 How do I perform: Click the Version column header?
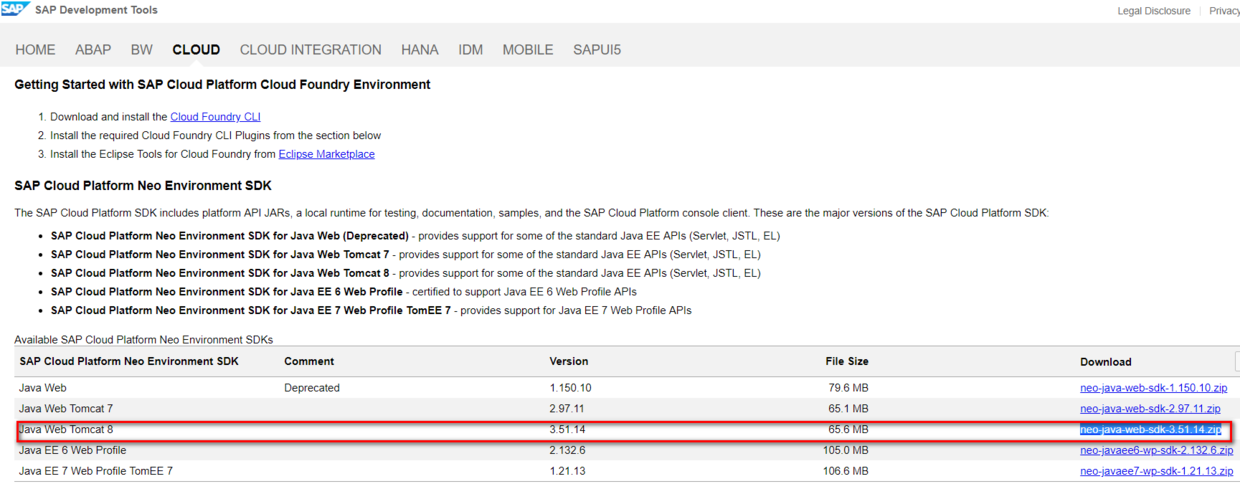point(569,362)
